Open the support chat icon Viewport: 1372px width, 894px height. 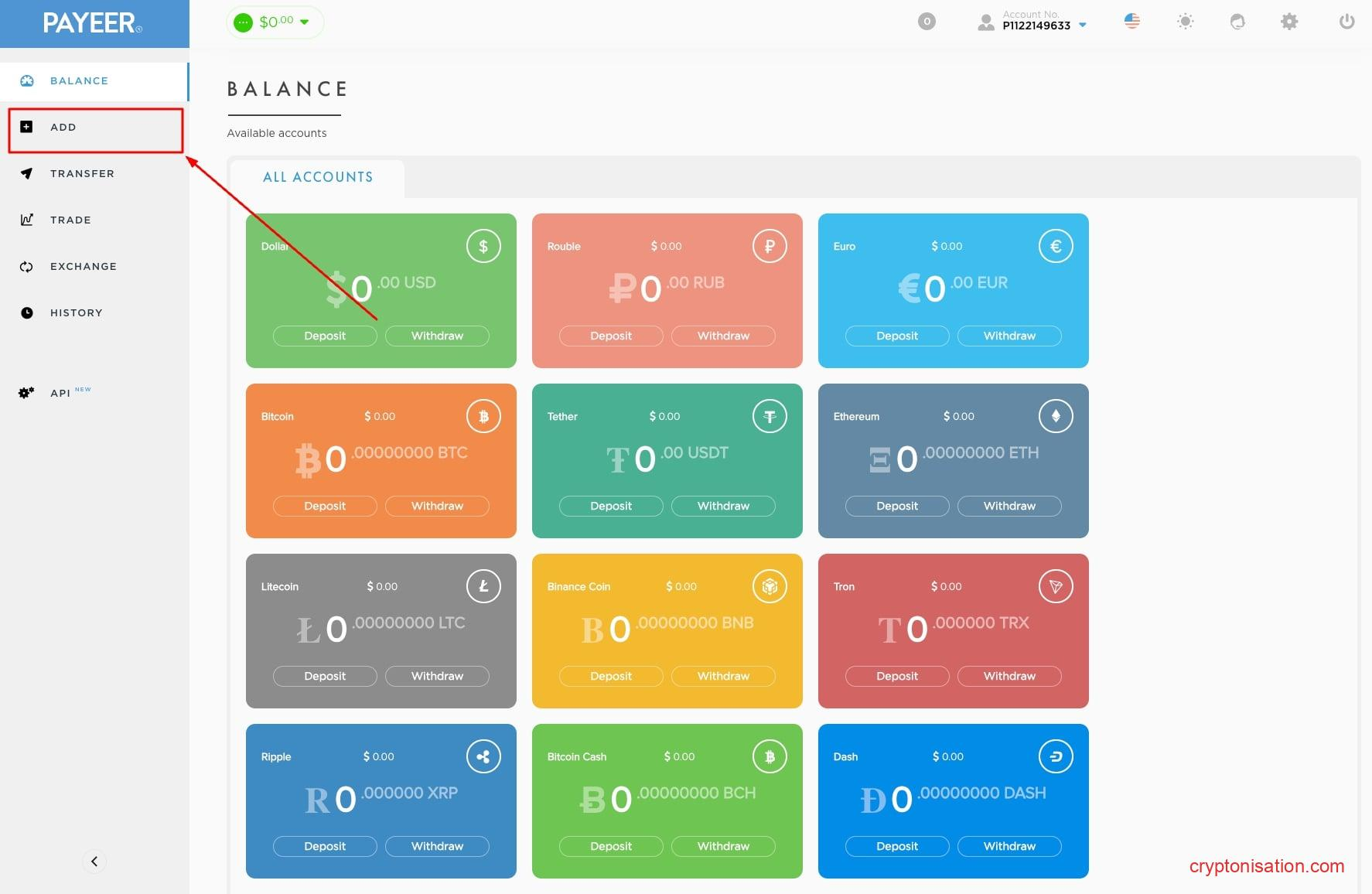pyautogui.click(x=1237, y=22)
